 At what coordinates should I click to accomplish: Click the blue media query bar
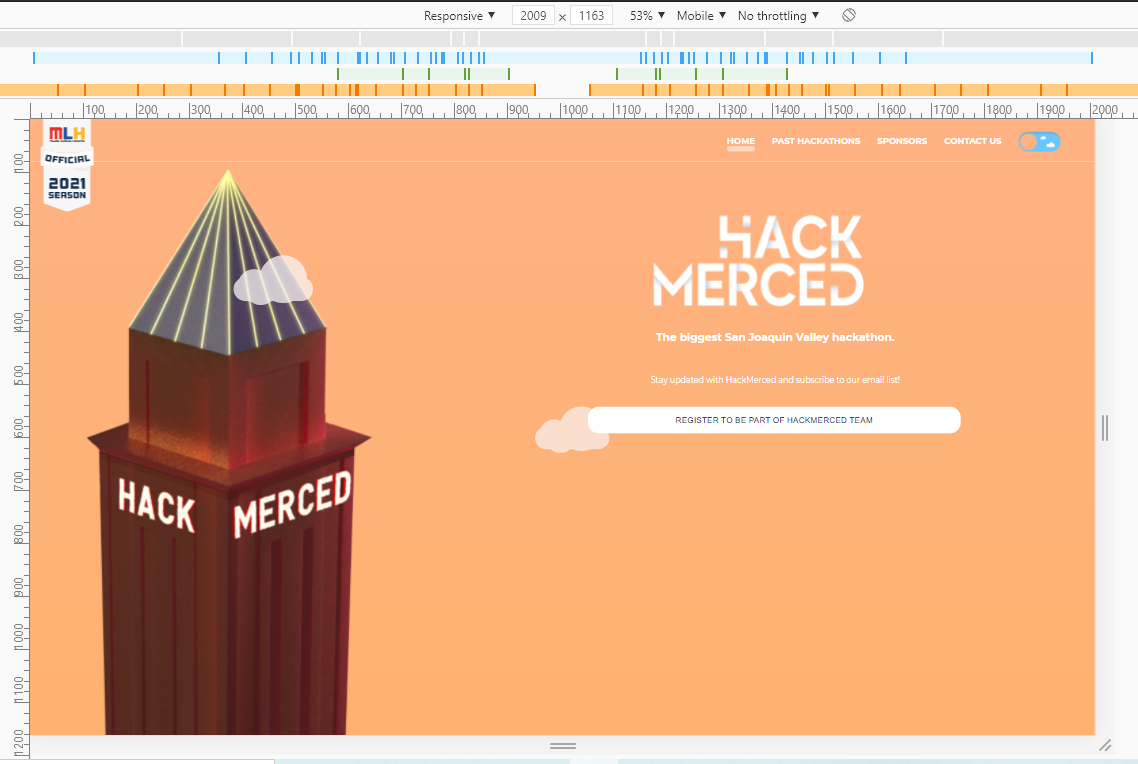pyautogui.click(x=562, y=58)
